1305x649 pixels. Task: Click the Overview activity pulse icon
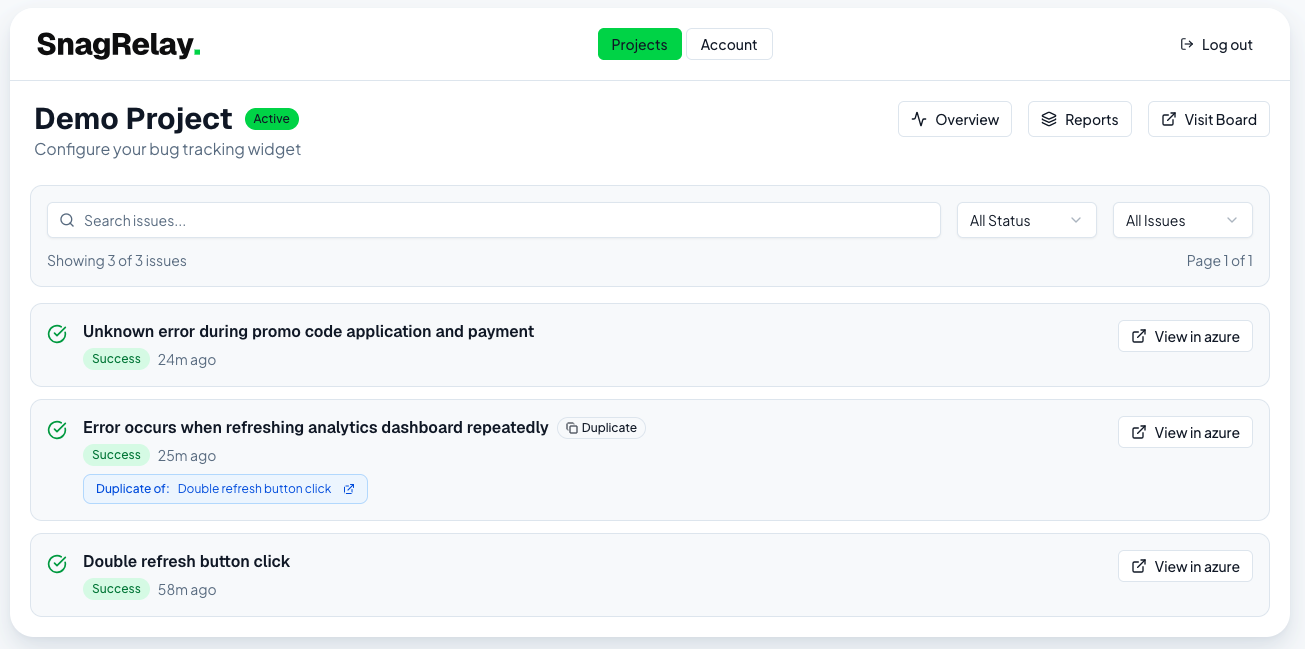pyautogui.click(x=919, y=119)
